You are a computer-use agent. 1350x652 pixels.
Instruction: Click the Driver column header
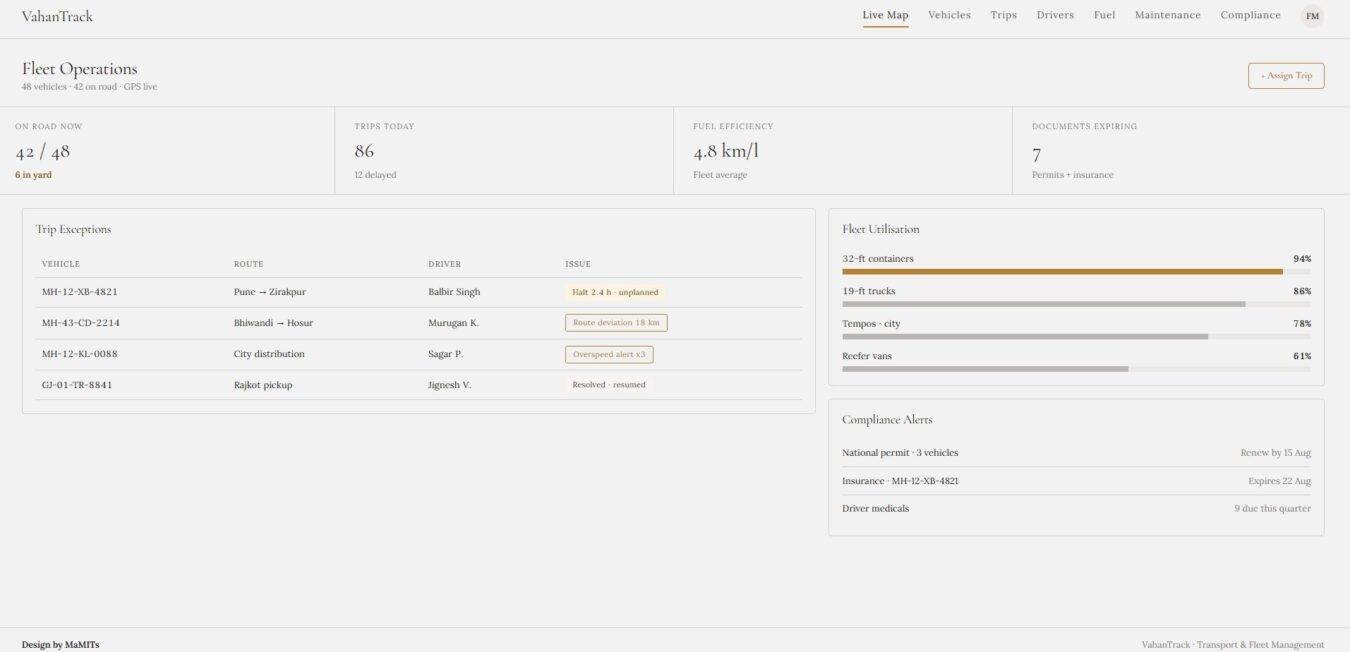[444, 264]
